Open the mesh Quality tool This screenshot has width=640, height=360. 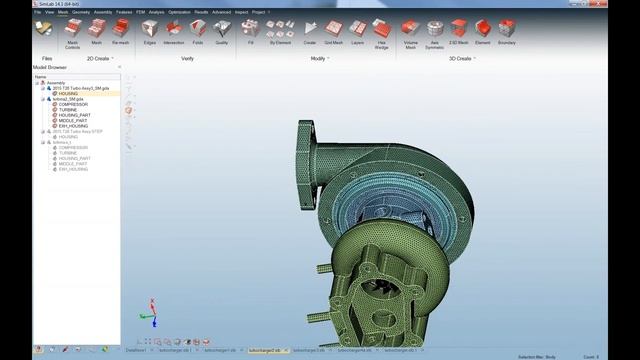point(222,32)
